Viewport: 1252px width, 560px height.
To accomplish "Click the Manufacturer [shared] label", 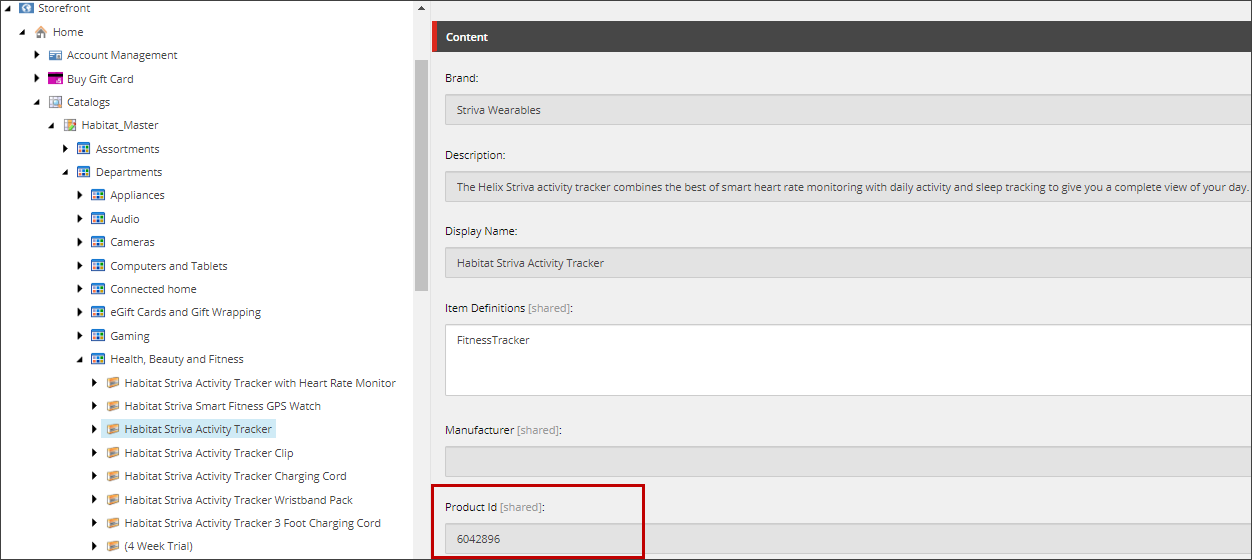I will pyautogui.click(x=502, y=430).
